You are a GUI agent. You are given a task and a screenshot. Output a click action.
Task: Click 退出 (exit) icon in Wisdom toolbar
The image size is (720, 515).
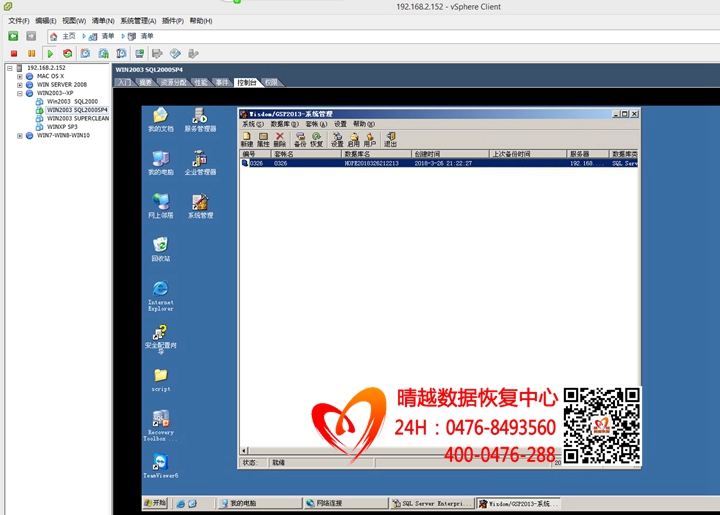click(x=390, y=139)
